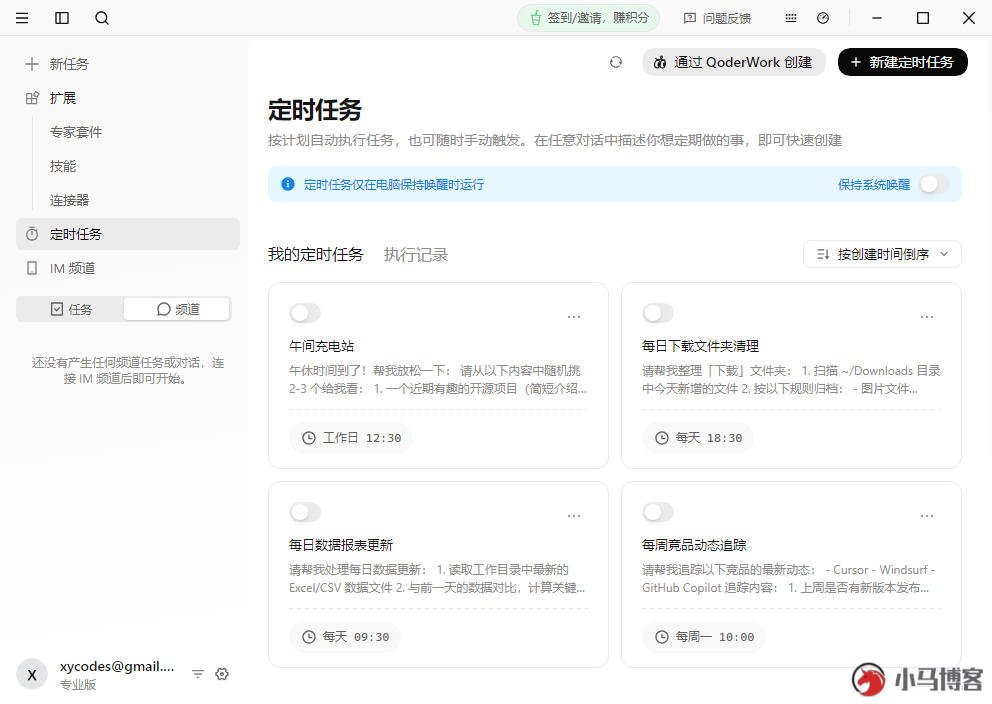Open 问题反馈 feedback link
The image size is (992, 704).
click(x=717, y=18)
